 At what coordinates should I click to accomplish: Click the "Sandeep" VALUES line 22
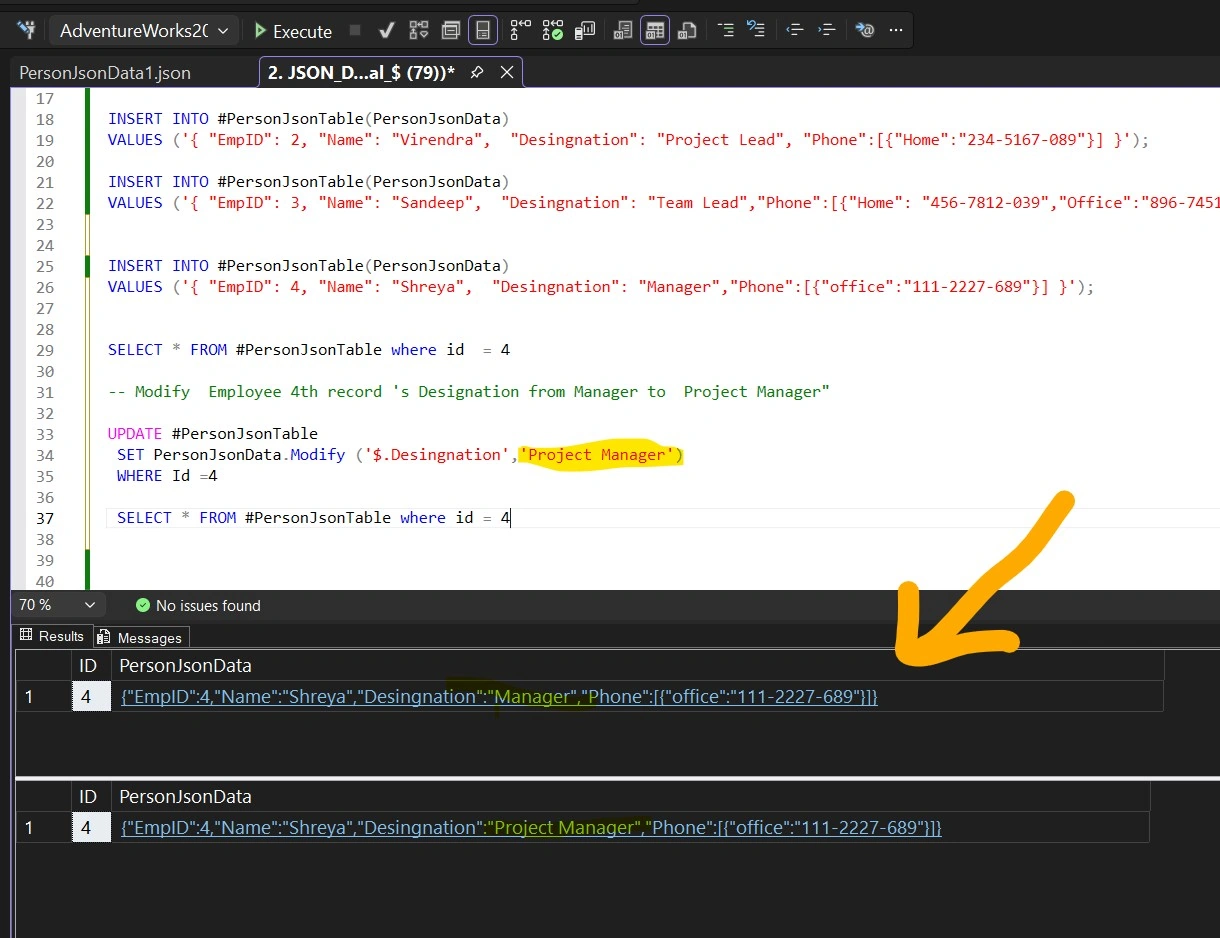coord(663,203)
